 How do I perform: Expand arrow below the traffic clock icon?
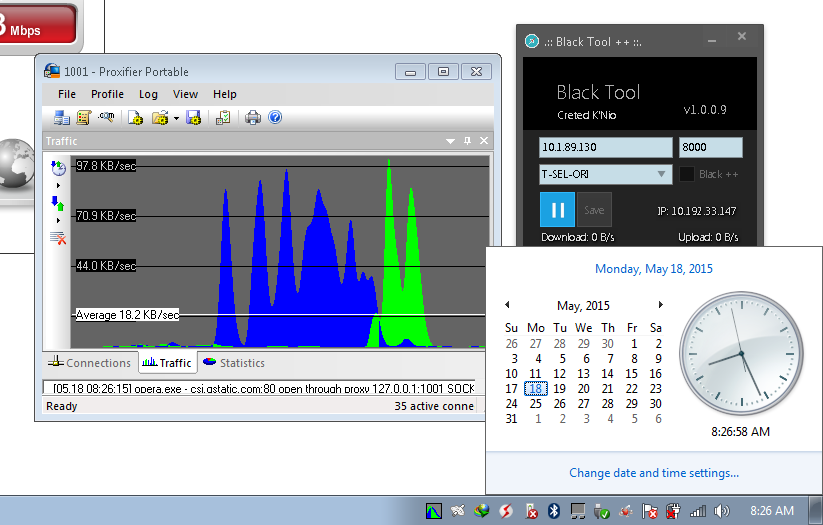58,185
